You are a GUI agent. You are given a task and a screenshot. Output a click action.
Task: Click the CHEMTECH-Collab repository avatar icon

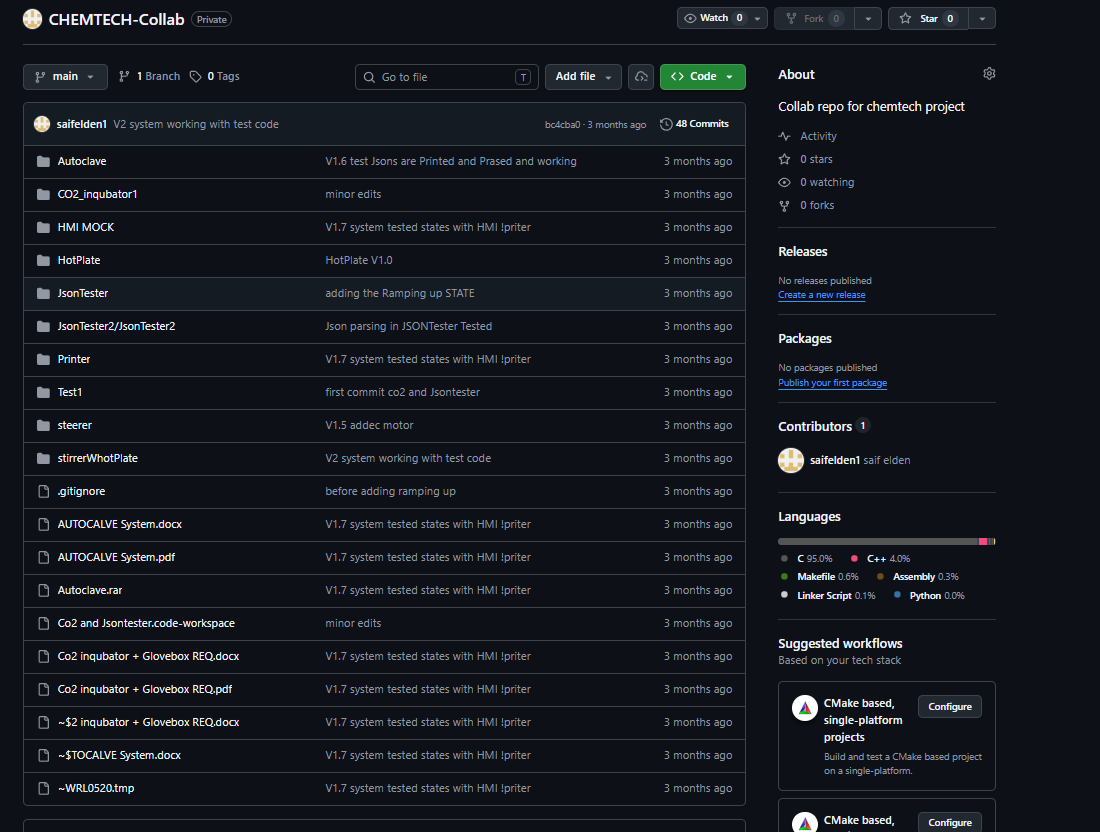pyautogui.click(x=32, y=19)
